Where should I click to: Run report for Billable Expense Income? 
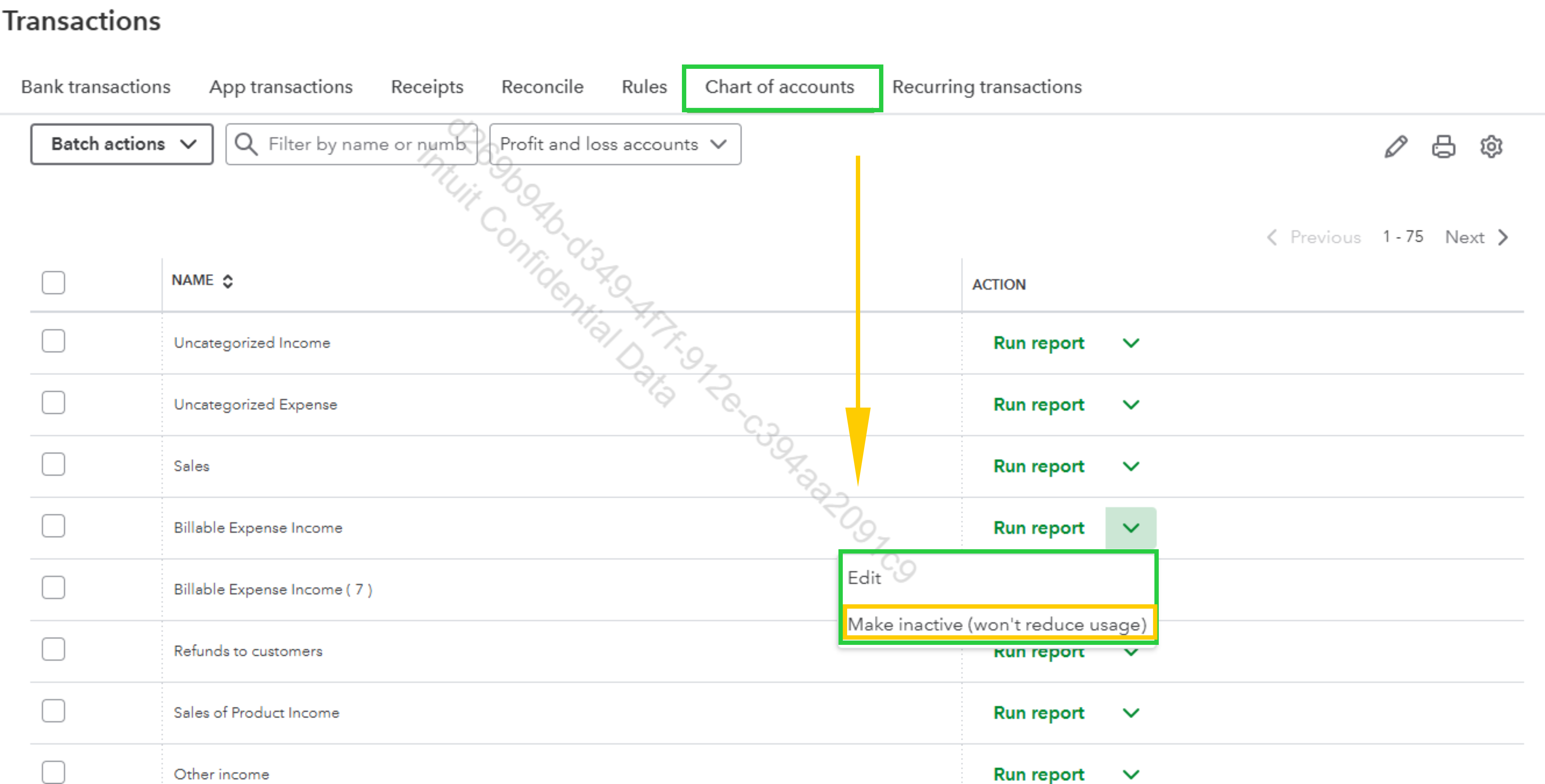pyautogui.click(x=1039, y=528)
